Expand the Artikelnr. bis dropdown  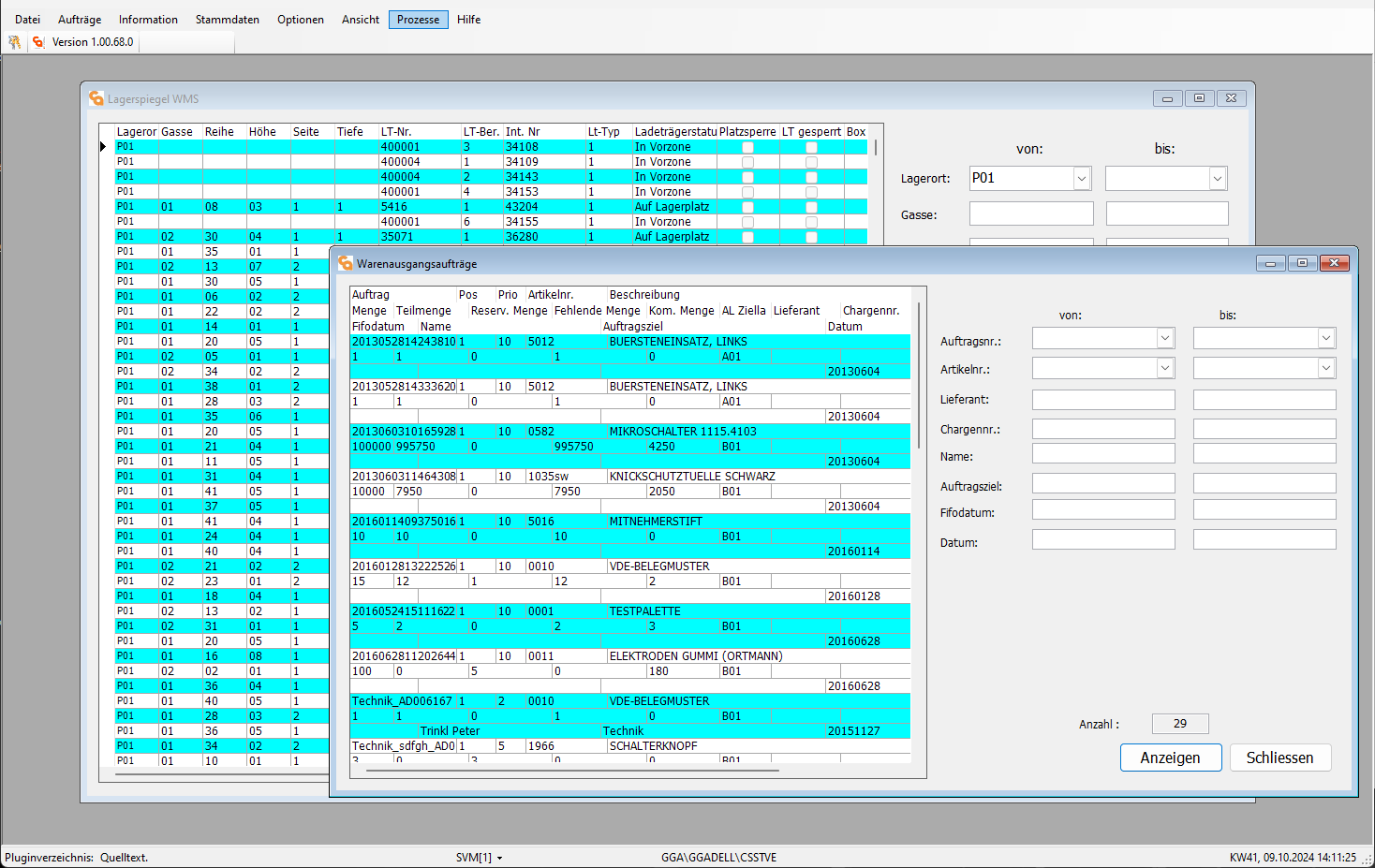point(1326,368)
